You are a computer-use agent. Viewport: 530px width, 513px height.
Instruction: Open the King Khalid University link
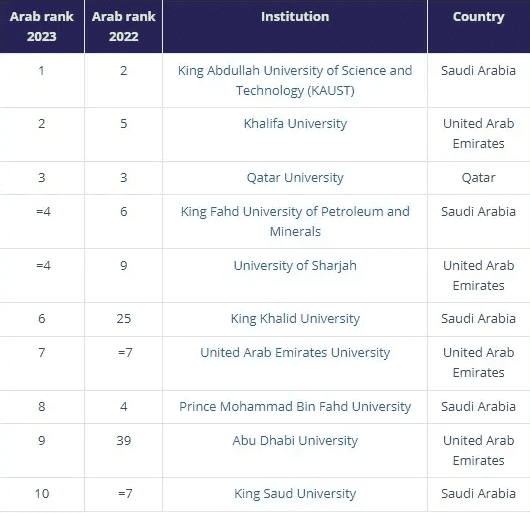pyautogui.click(x=295, y=319)
